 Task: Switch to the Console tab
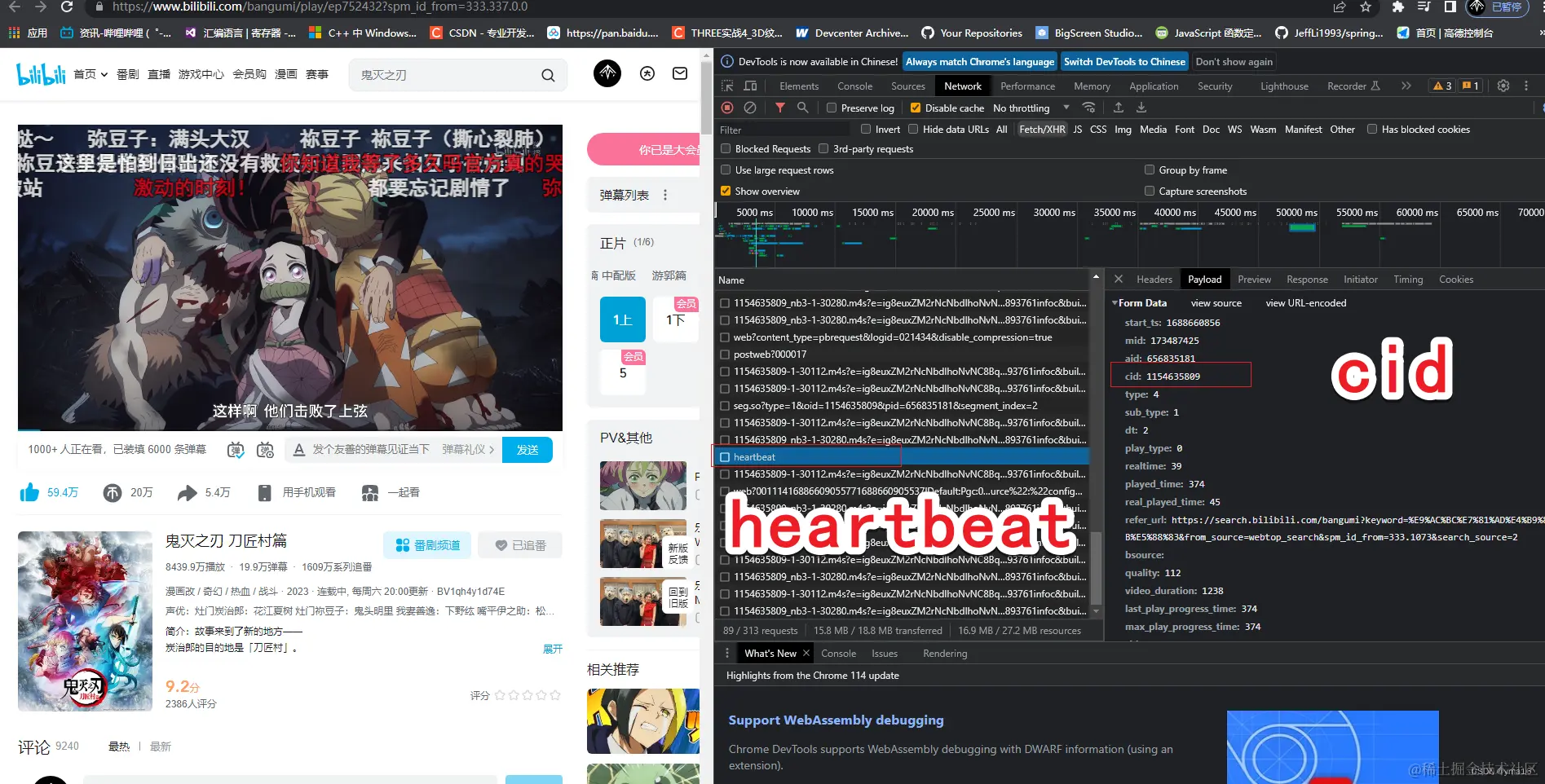click(x=854, y=86)
